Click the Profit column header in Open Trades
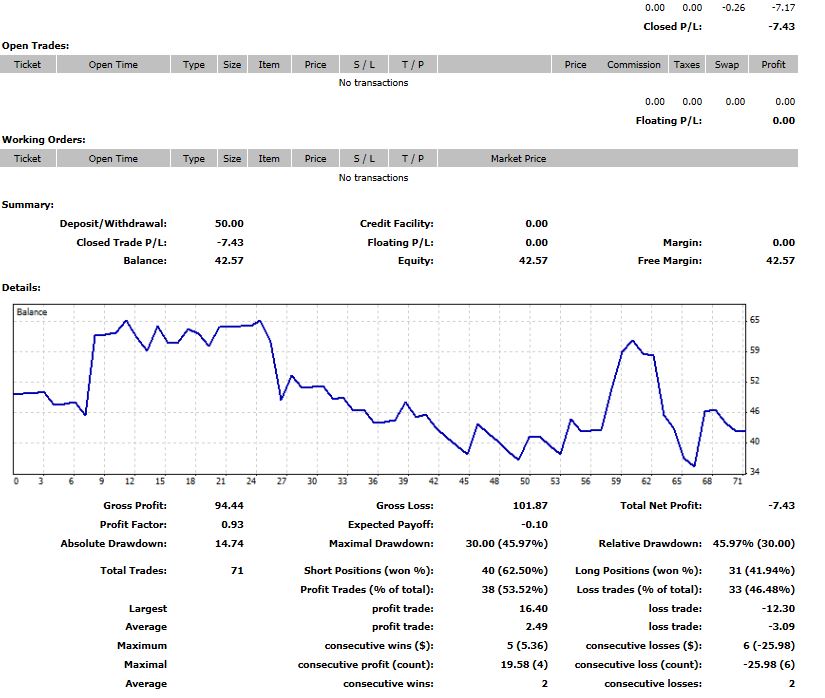Viewport: 825px width, 698px height. tap(773, 64)
